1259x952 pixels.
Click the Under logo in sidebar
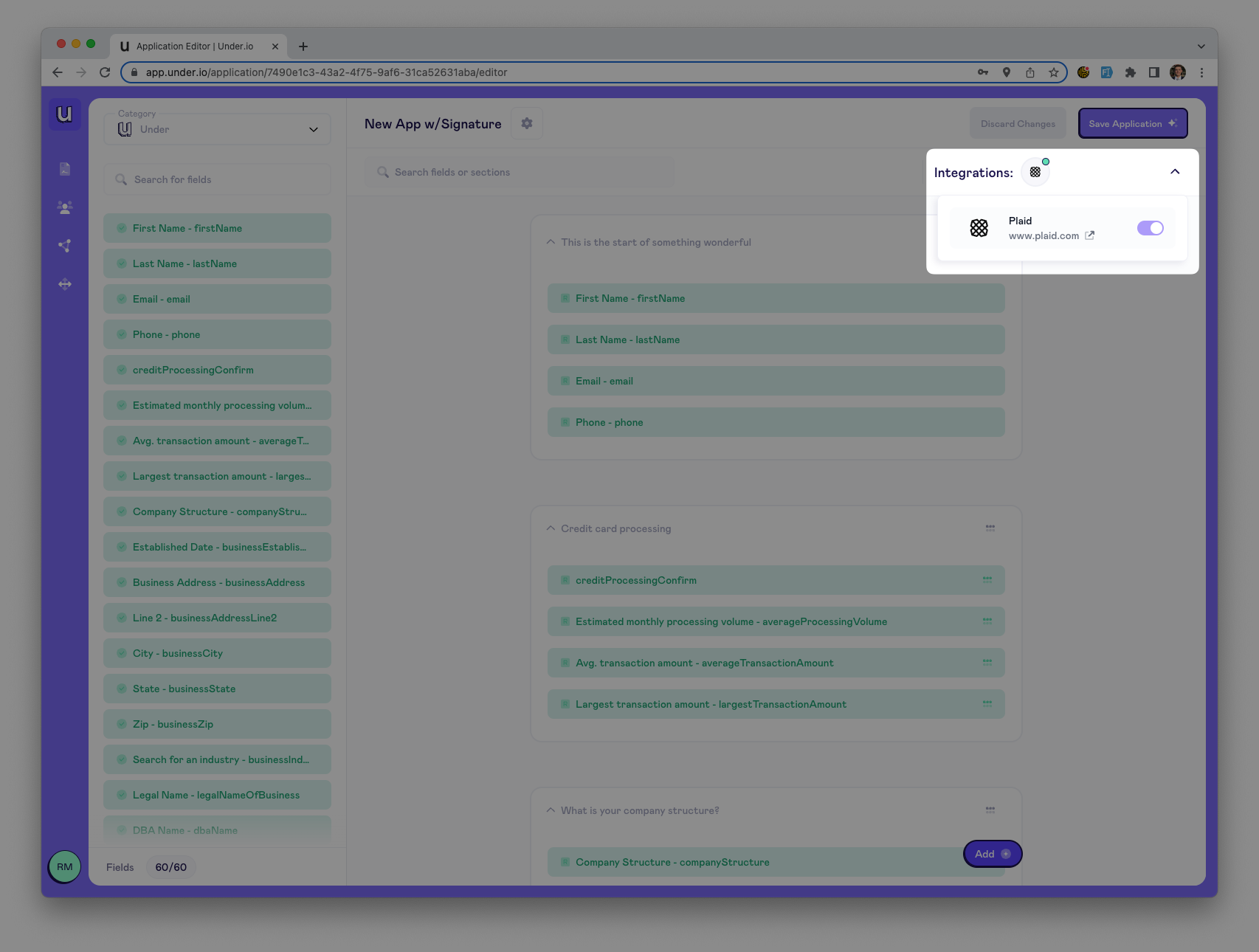(x=65, y=114)
